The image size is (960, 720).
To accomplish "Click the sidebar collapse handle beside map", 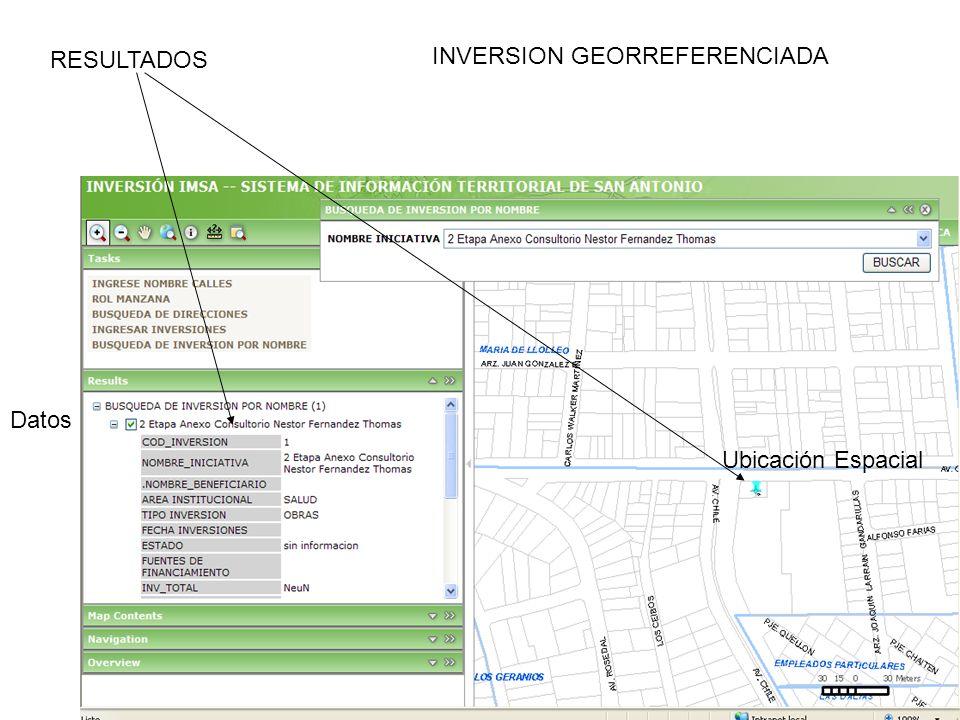I will click(x=468, y=463).
